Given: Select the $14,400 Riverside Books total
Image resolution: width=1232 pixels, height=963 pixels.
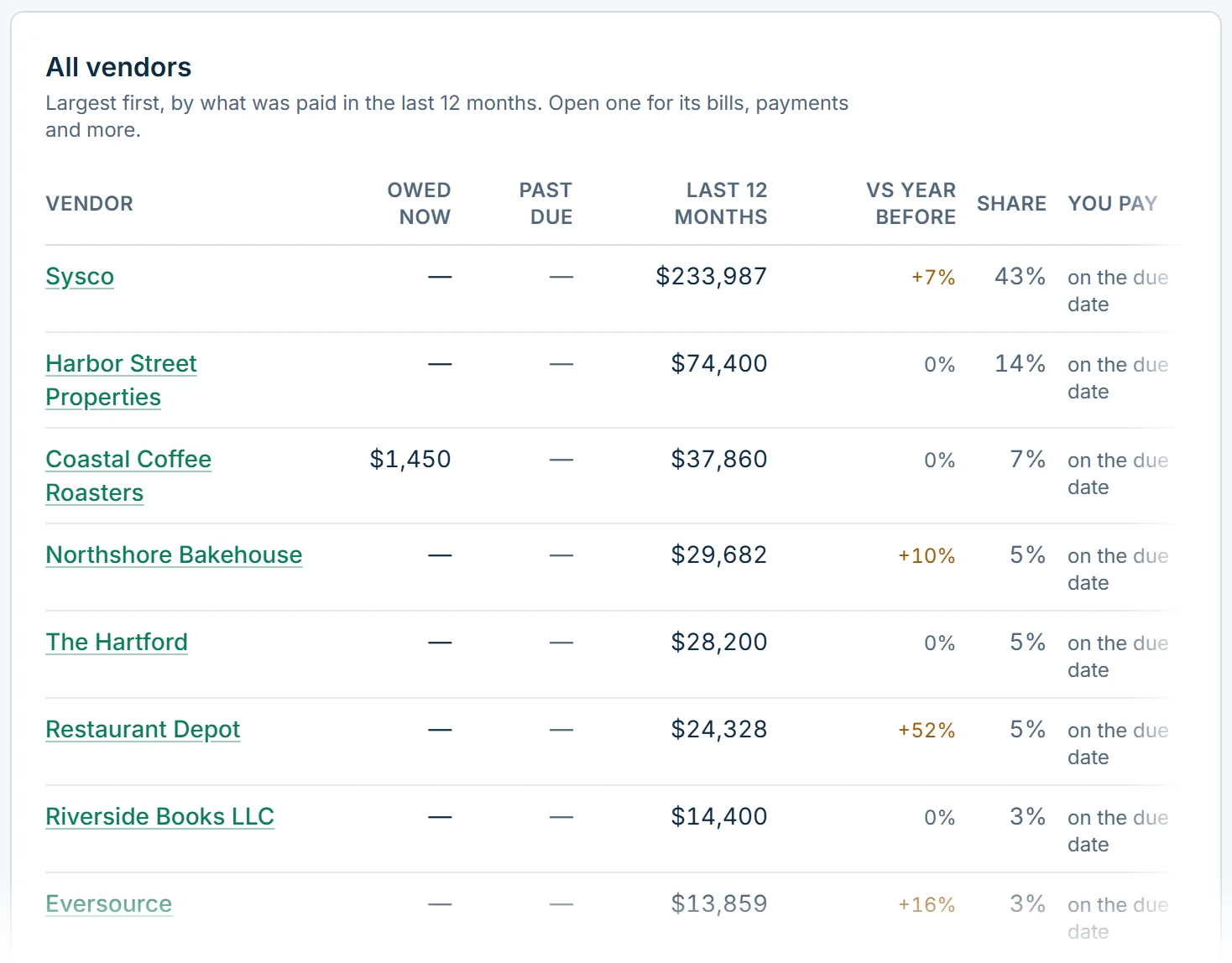Looking at the screenshot, I should [x=719, y=817].
